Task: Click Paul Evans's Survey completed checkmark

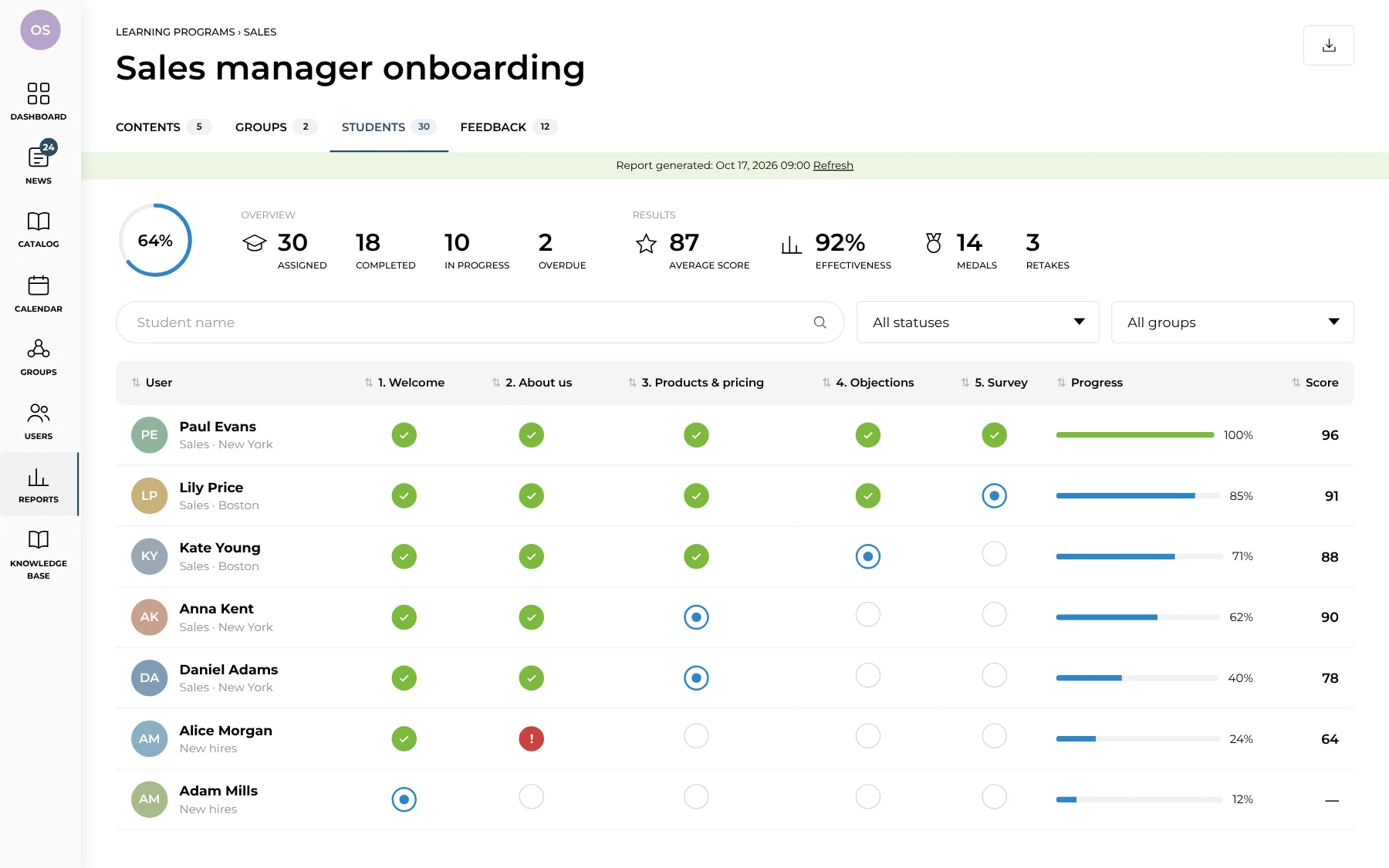Action: [x=994, y=435]
